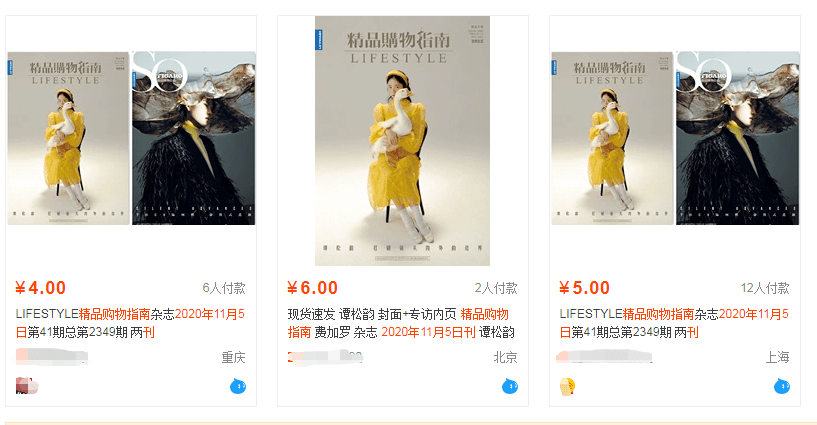The height and width of the screenshot is (425, 817).
Task: Click the blurred shop name of the Beijing seller
Action: [325, 357]
